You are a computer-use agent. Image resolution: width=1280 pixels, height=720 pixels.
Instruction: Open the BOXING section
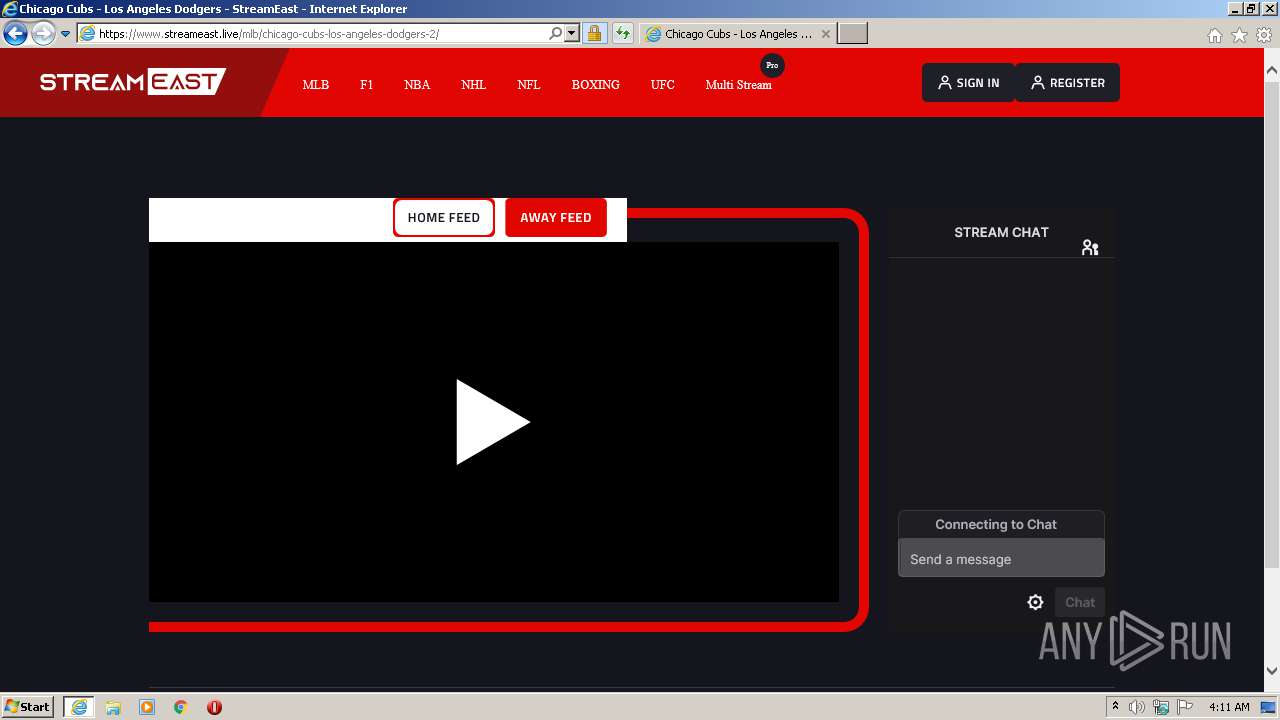click(x=596, y=85)
